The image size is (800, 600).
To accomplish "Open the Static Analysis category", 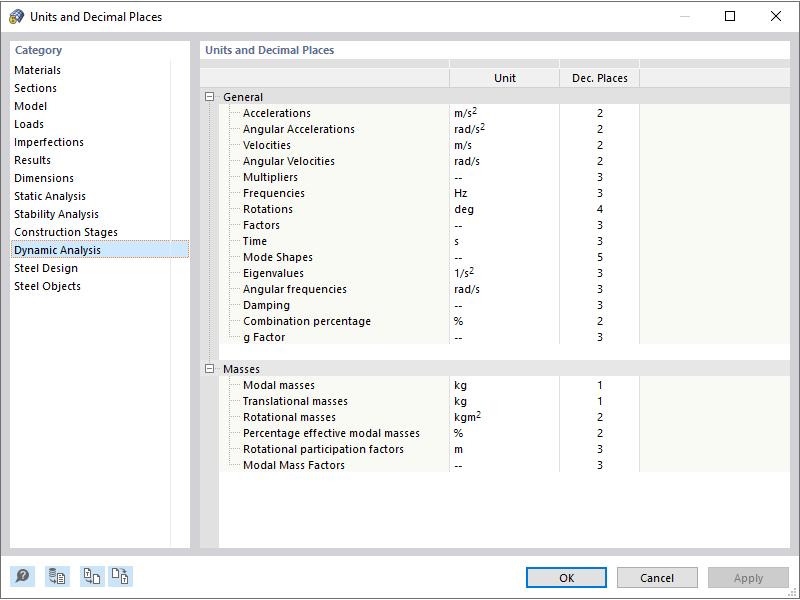I will click(50, 196).
